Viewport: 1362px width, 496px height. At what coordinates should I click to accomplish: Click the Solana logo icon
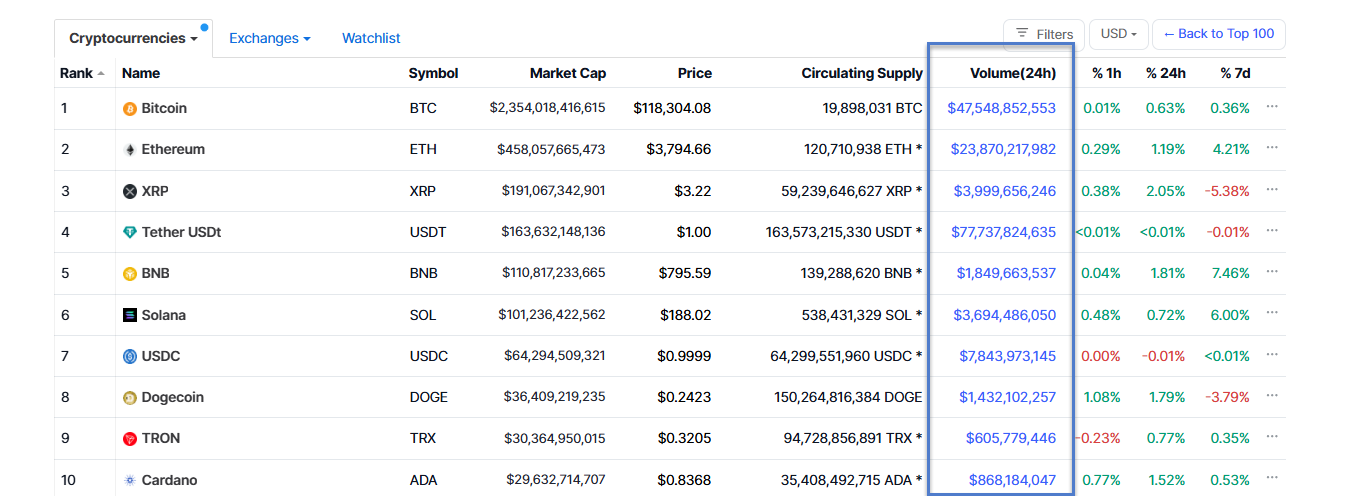(129, 315)
